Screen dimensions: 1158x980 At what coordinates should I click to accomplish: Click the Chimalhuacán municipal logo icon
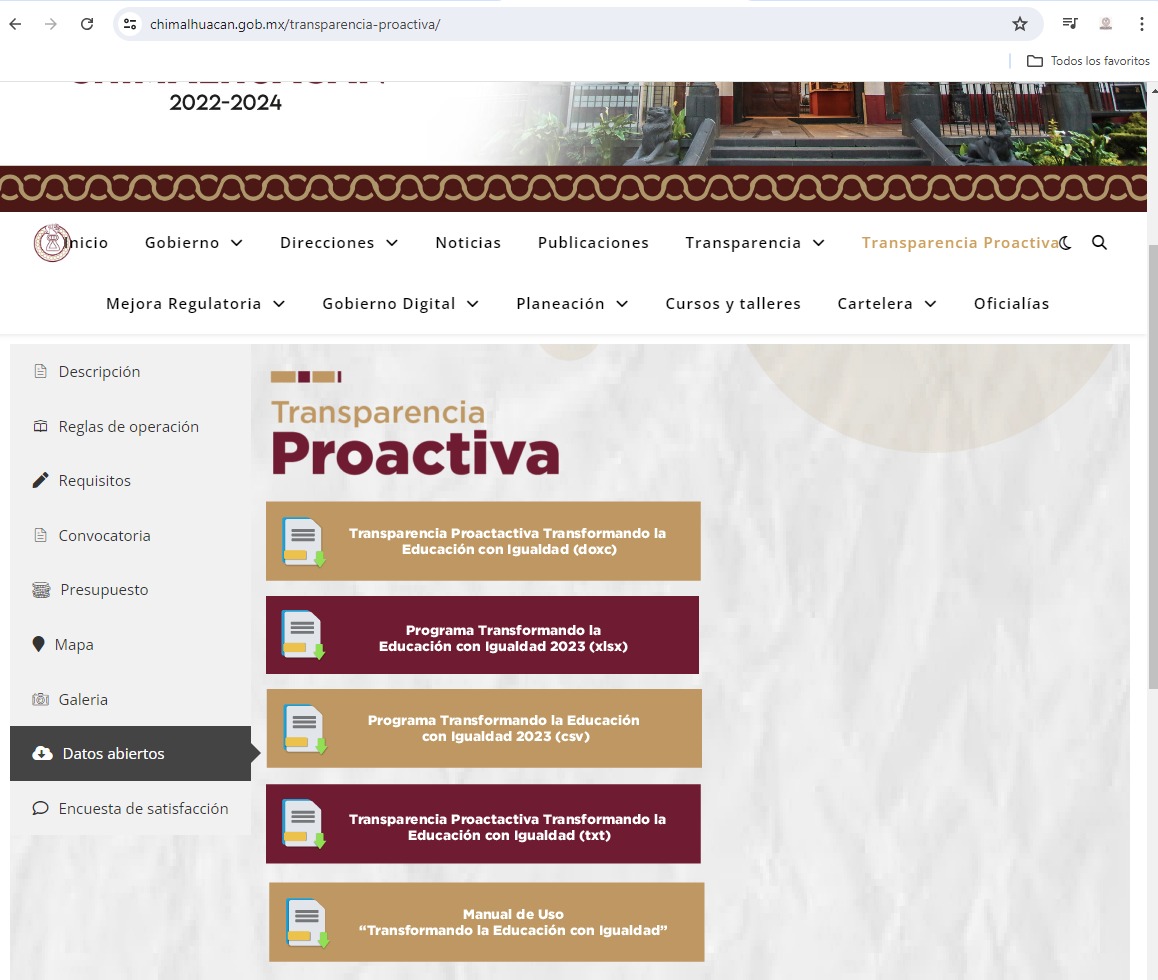click(x=51, y=243)
